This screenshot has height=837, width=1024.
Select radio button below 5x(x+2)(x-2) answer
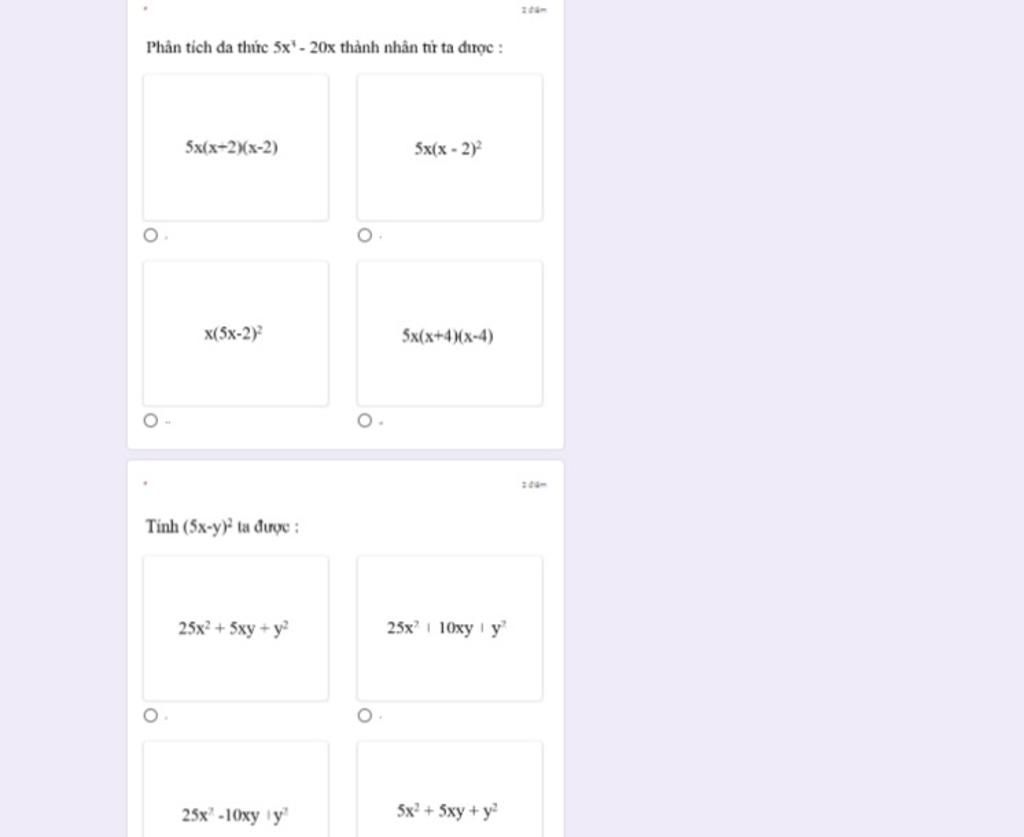[x=150, y=235]
